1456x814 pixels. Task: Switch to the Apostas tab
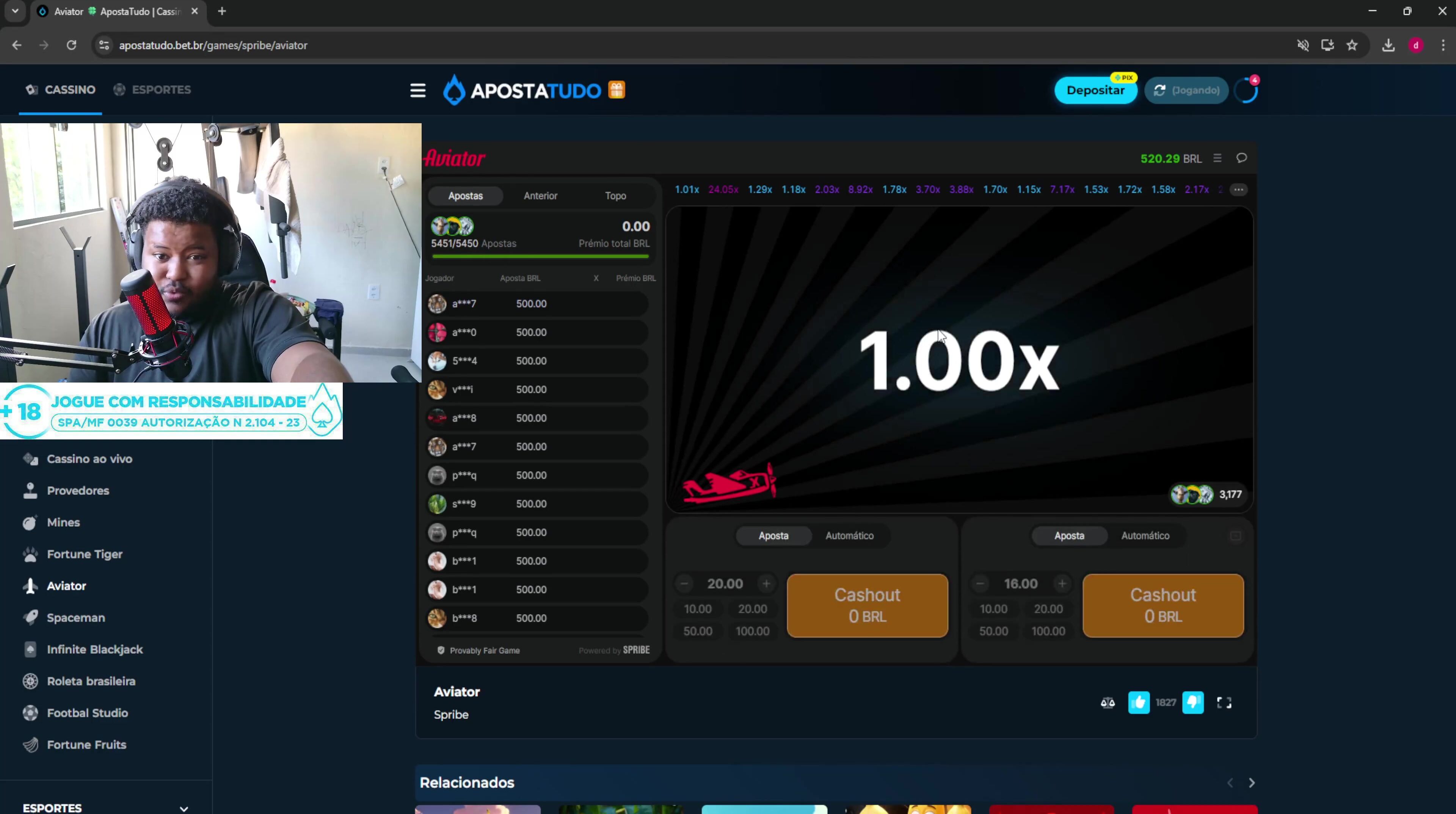pos(465,196)
